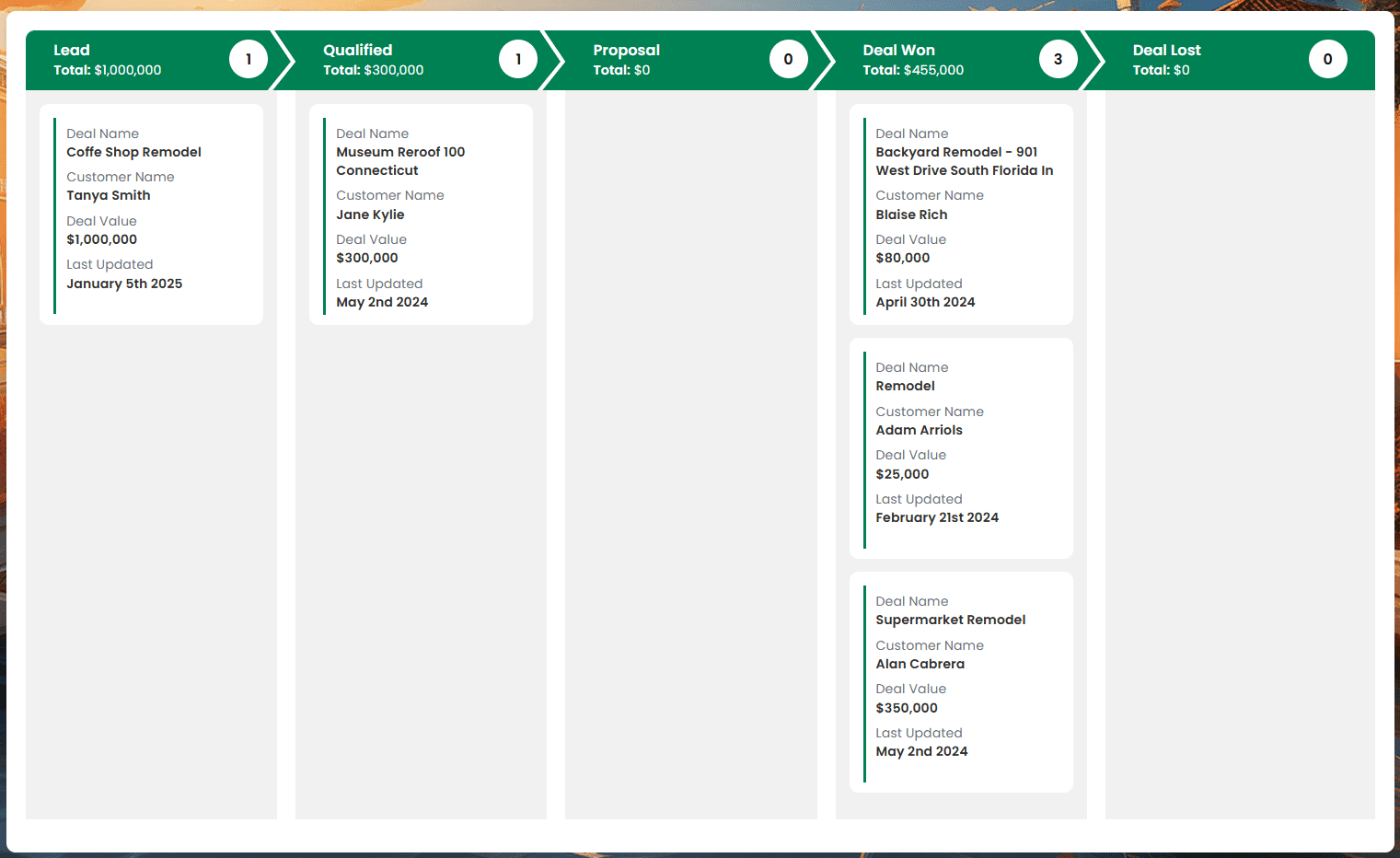The height and width of the screenshot is (858, 1400).
Task: Open the Supermarket Remodel deal name
Action: [x=950, y=620]
